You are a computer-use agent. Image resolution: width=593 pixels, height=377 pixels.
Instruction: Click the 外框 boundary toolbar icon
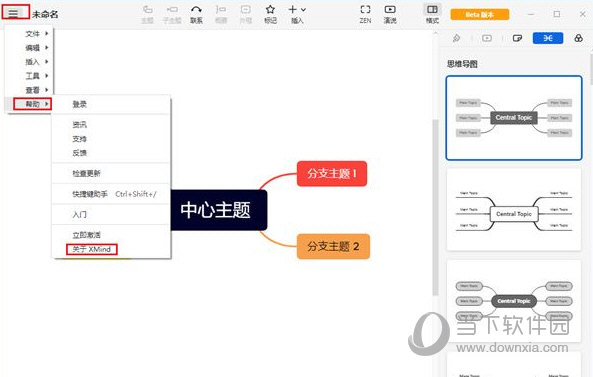click(x=245, y=14)
